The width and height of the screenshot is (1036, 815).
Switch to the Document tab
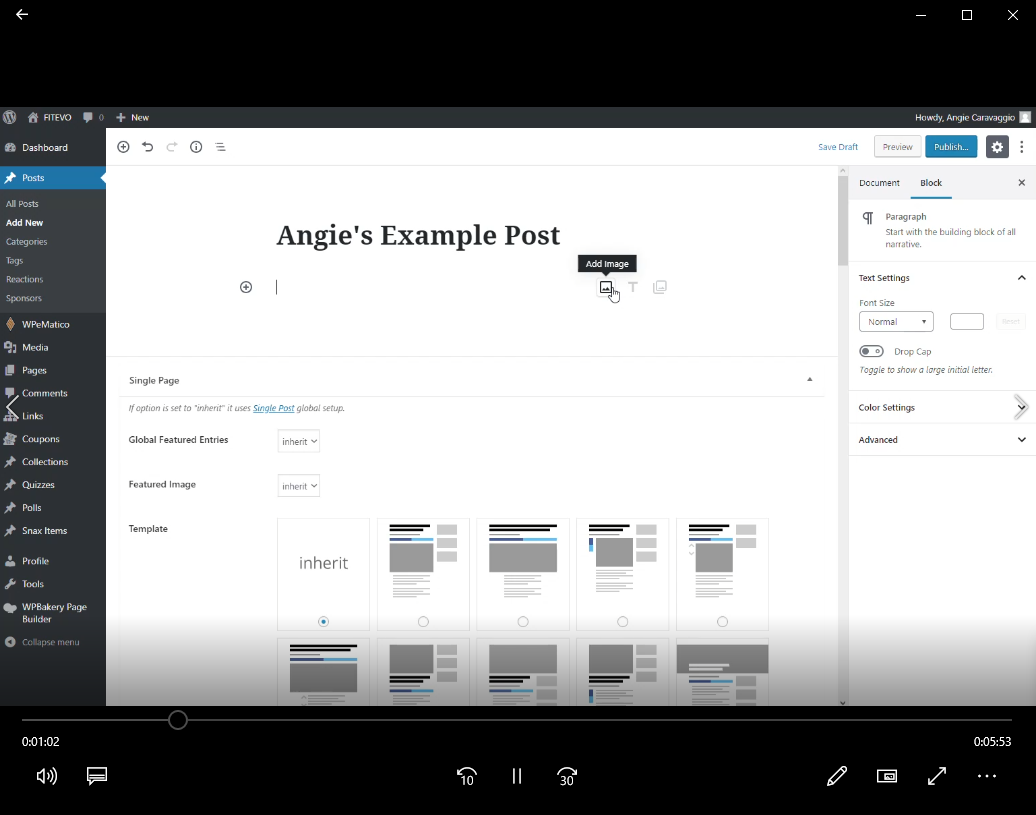coord(879,183)
